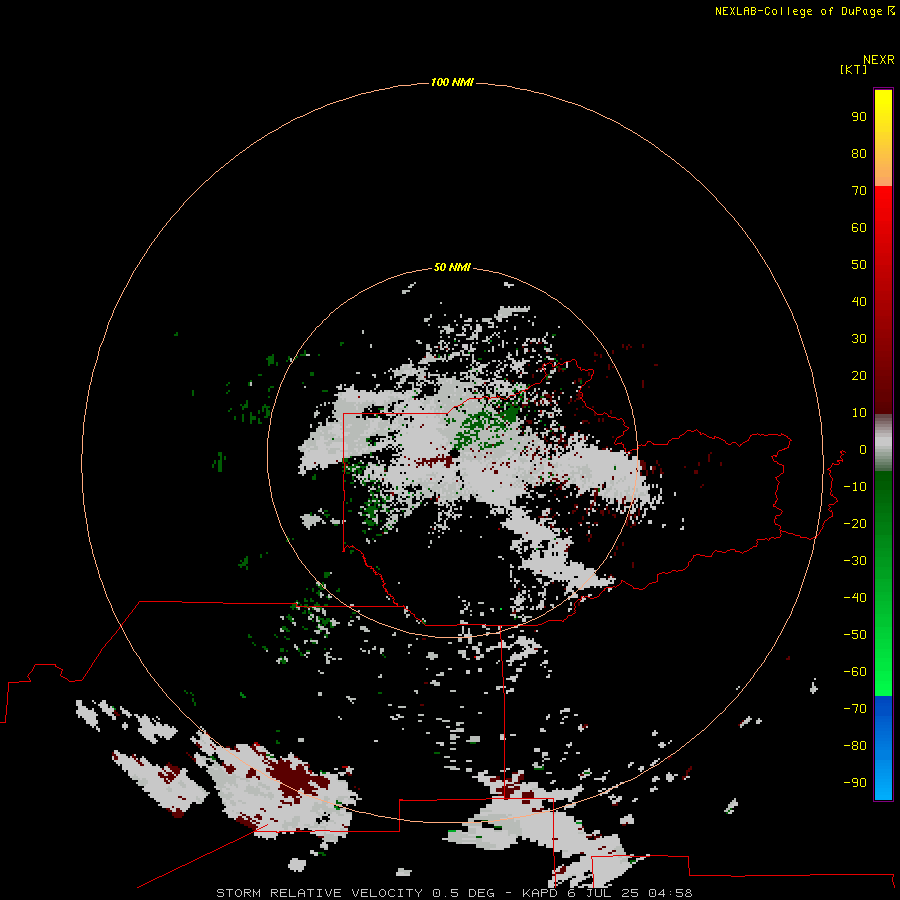Viewport: 900px width, 900px height.
Task: Select the -60 value on velocity scale
Action: 855,672
